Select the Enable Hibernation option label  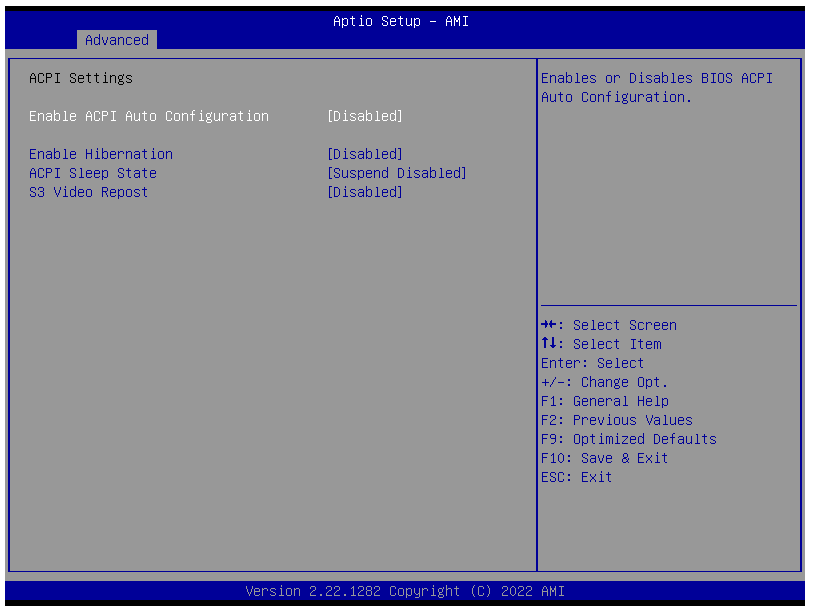coord(100,154)
